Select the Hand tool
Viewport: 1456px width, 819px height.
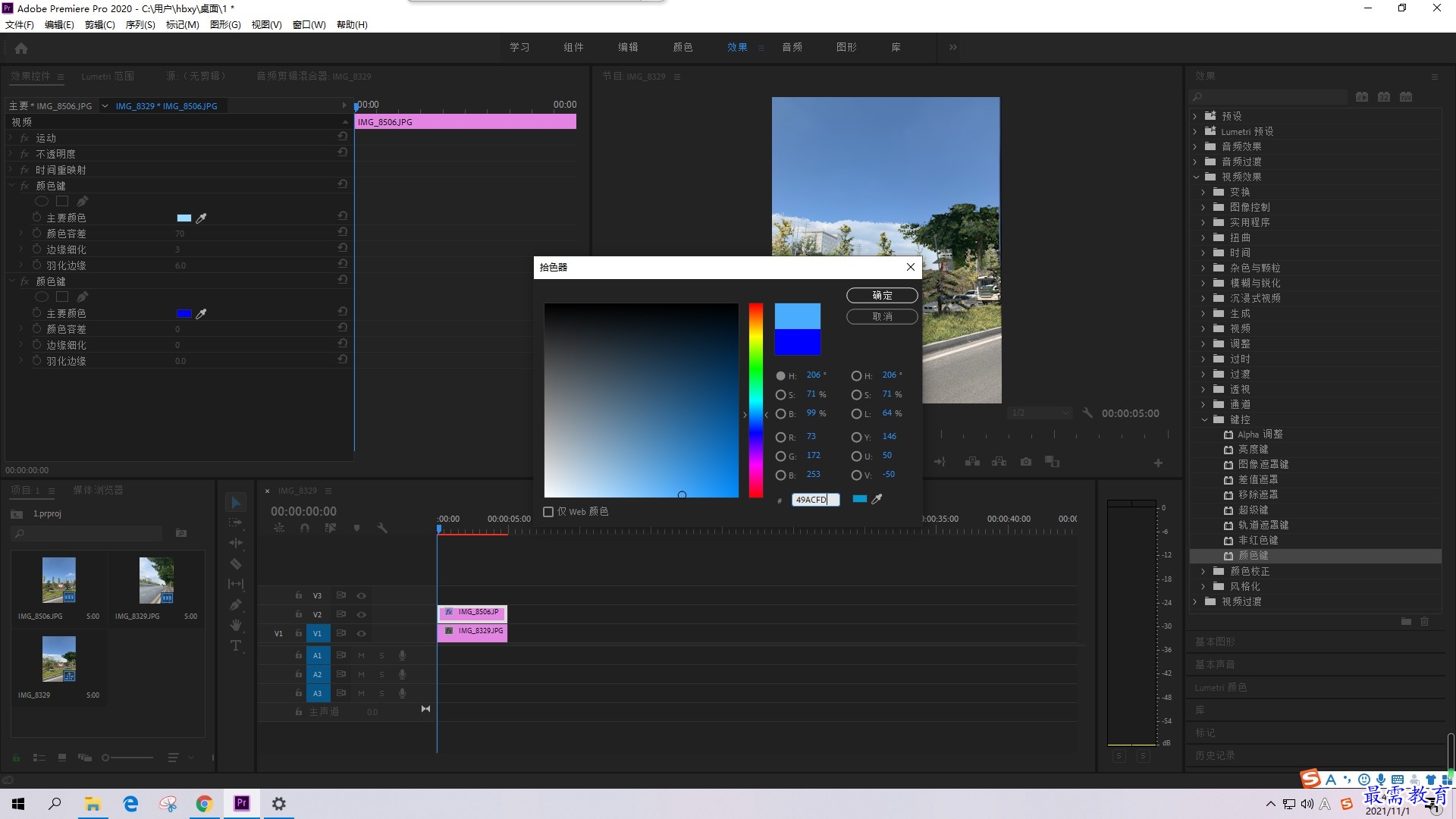point(235,625)
